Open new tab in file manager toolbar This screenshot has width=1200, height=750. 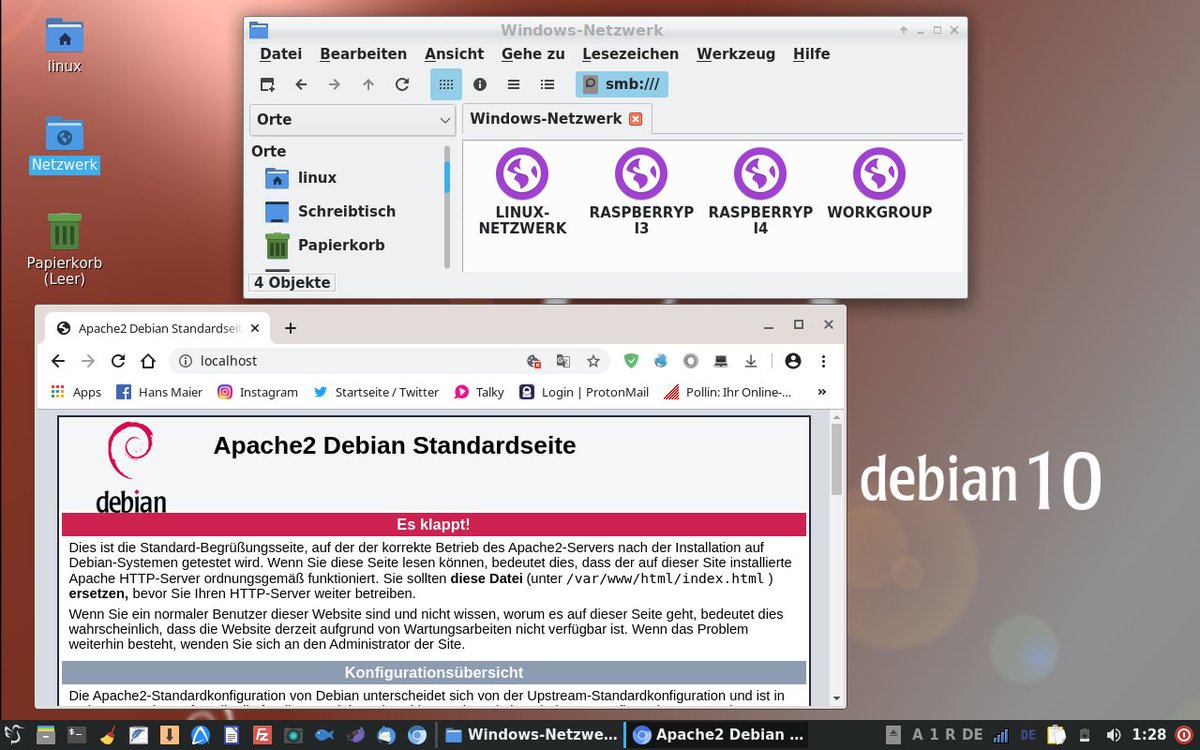[x=267, y=85]
